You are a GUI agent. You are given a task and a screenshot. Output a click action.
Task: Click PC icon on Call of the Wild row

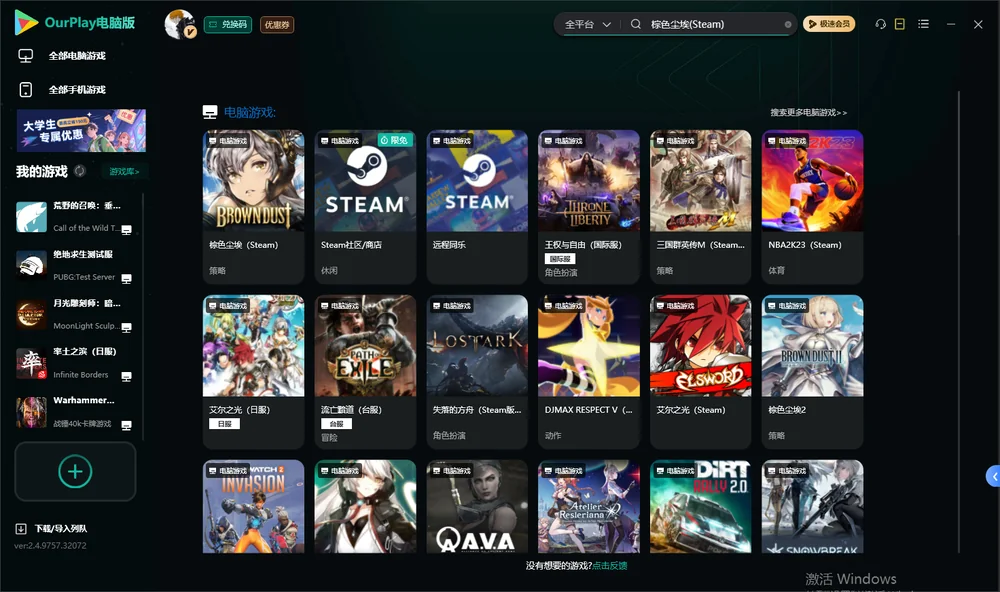tap(126, 230)
